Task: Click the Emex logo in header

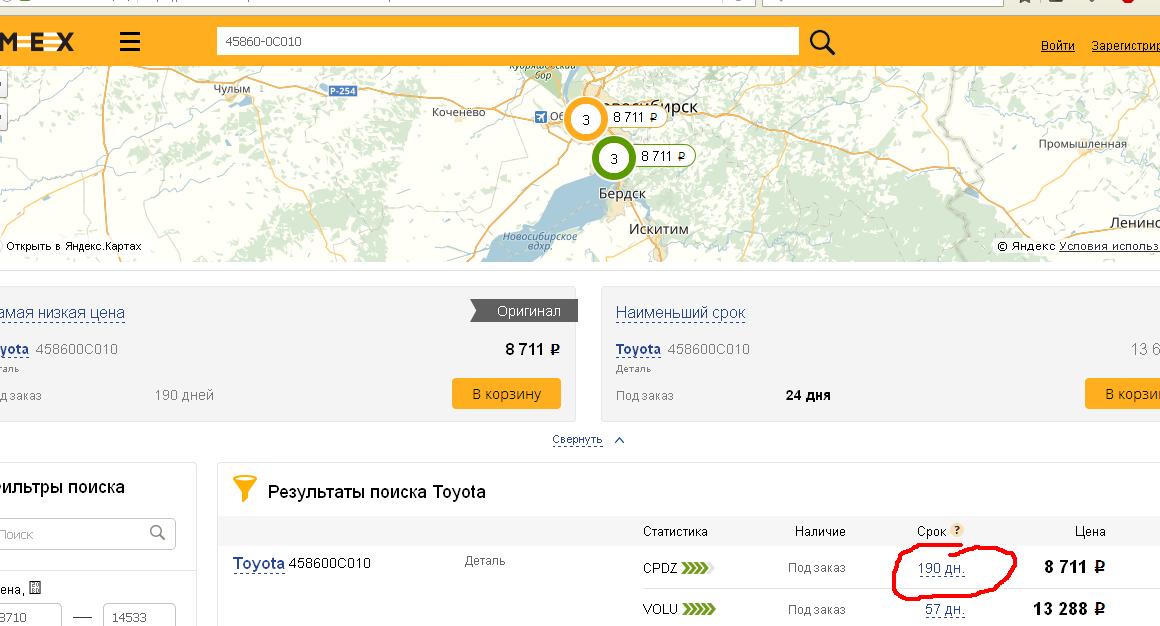Action: tap(36, 42)
